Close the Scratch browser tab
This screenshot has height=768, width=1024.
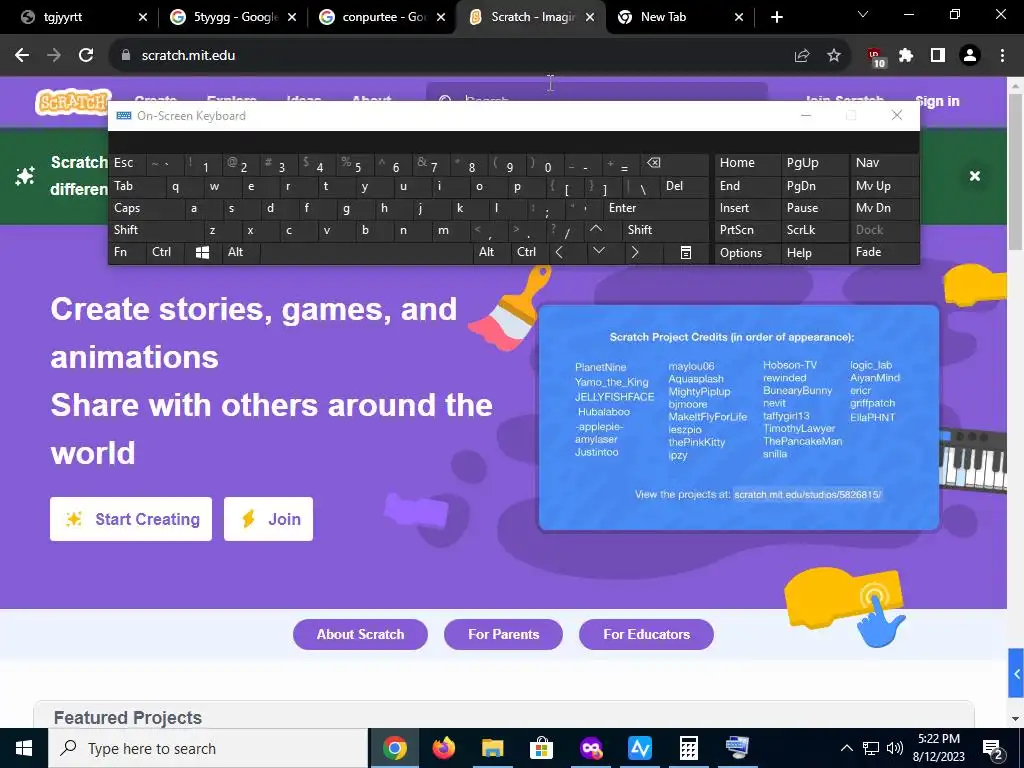pos(590,17)
